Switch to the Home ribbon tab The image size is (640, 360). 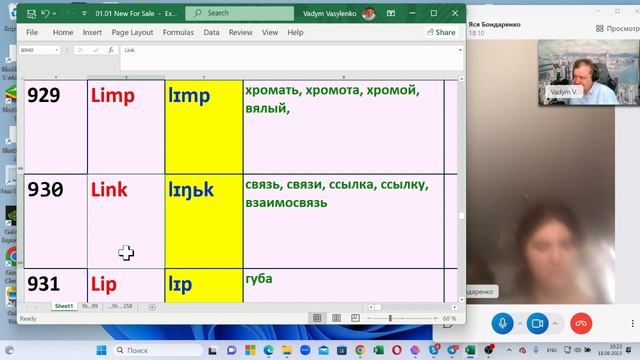click(63, 32)
